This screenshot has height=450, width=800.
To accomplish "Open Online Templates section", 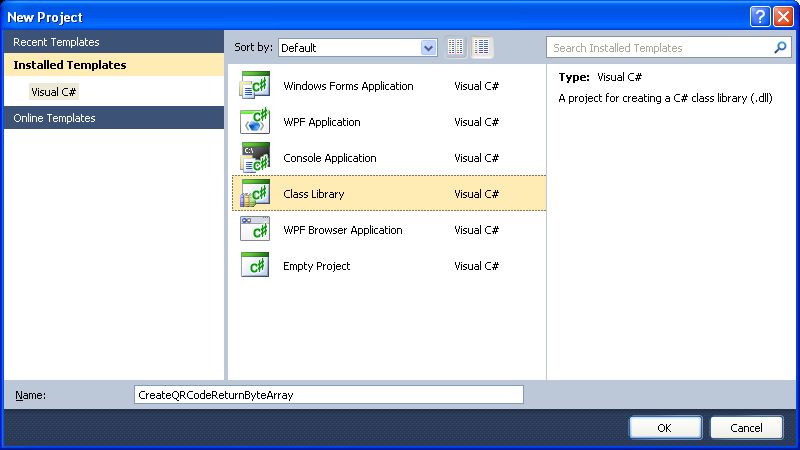I will [x=114, y=118].
